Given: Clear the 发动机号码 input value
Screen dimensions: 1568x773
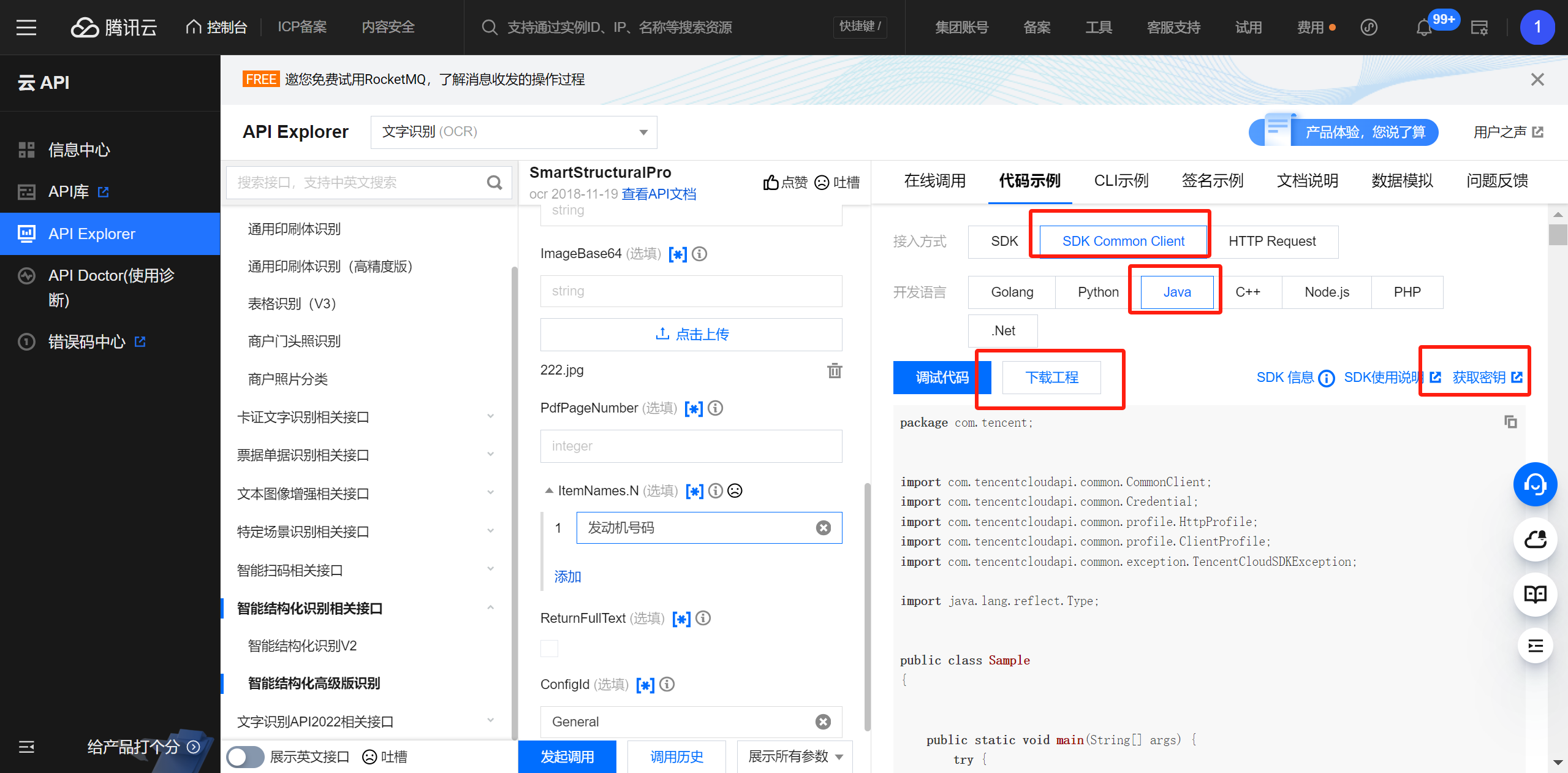Looking at the screenshot, I should click(823, 528).
